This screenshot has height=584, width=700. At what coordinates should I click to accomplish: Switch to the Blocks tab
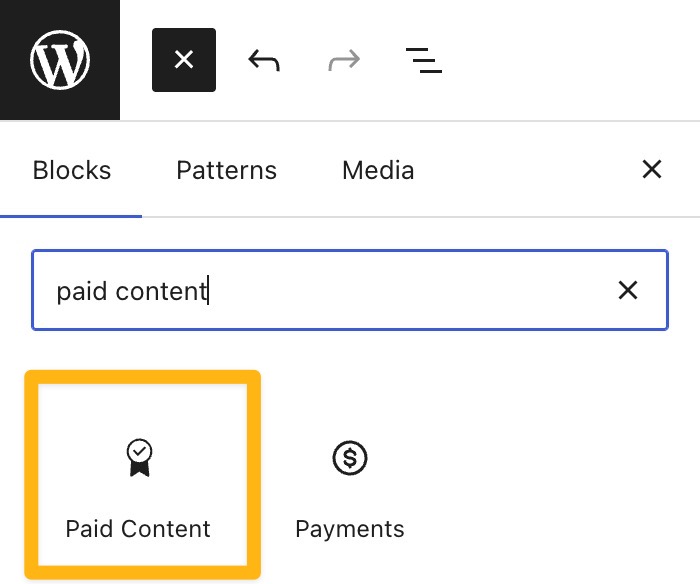(72, 170)
